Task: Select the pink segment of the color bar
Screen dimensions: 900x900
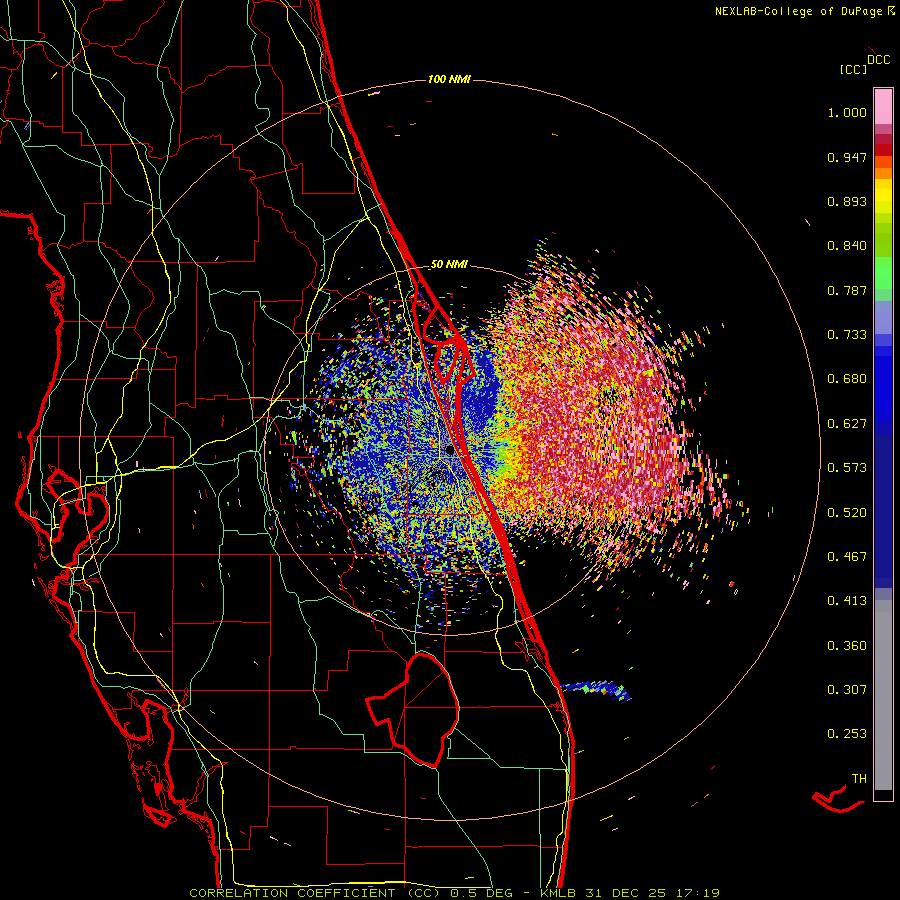Action: [x=883, y=106]
